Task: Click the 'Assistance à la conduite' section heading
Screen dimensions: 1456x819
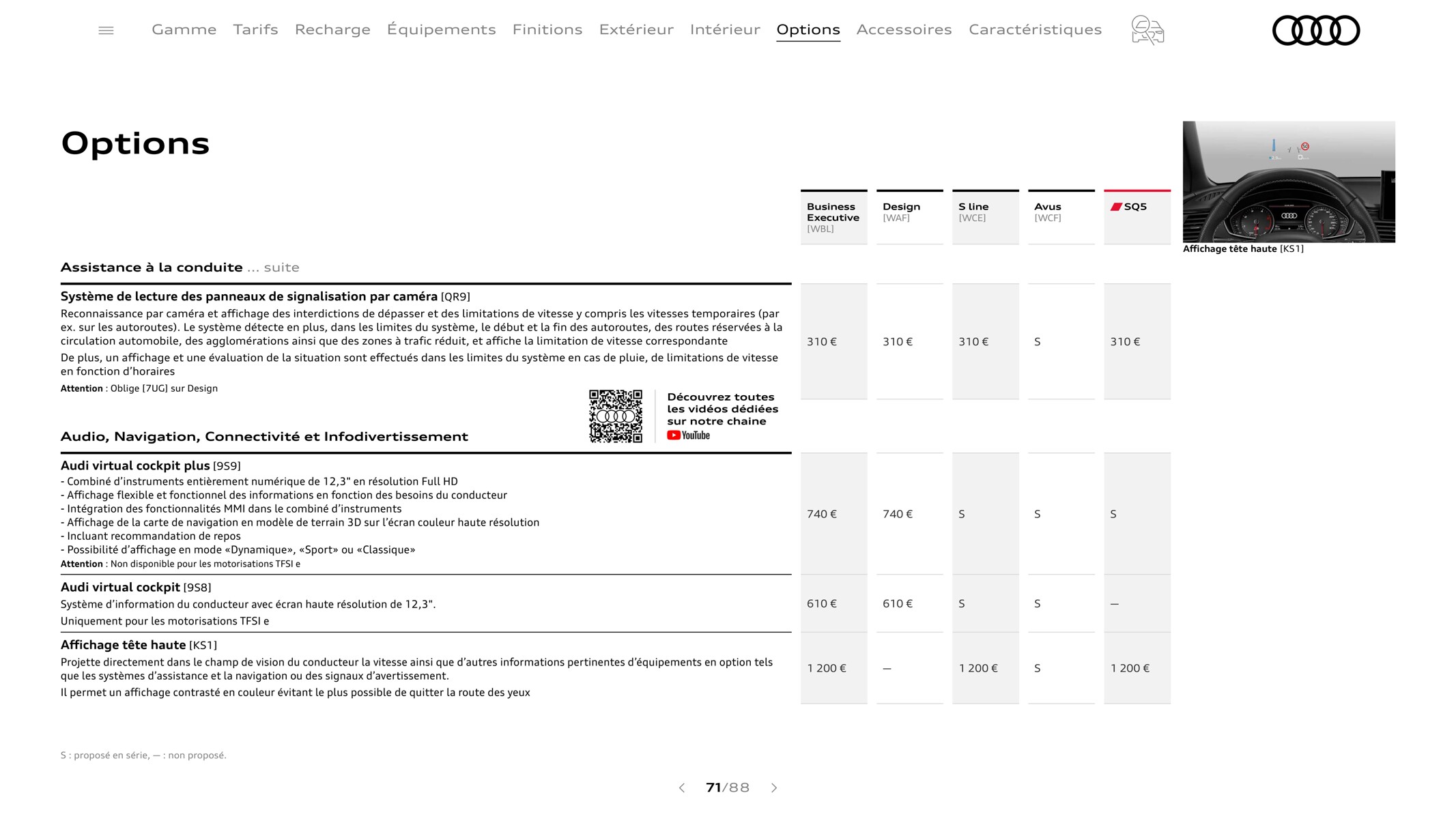Action: pyautogui.click(x=180, y=267)
